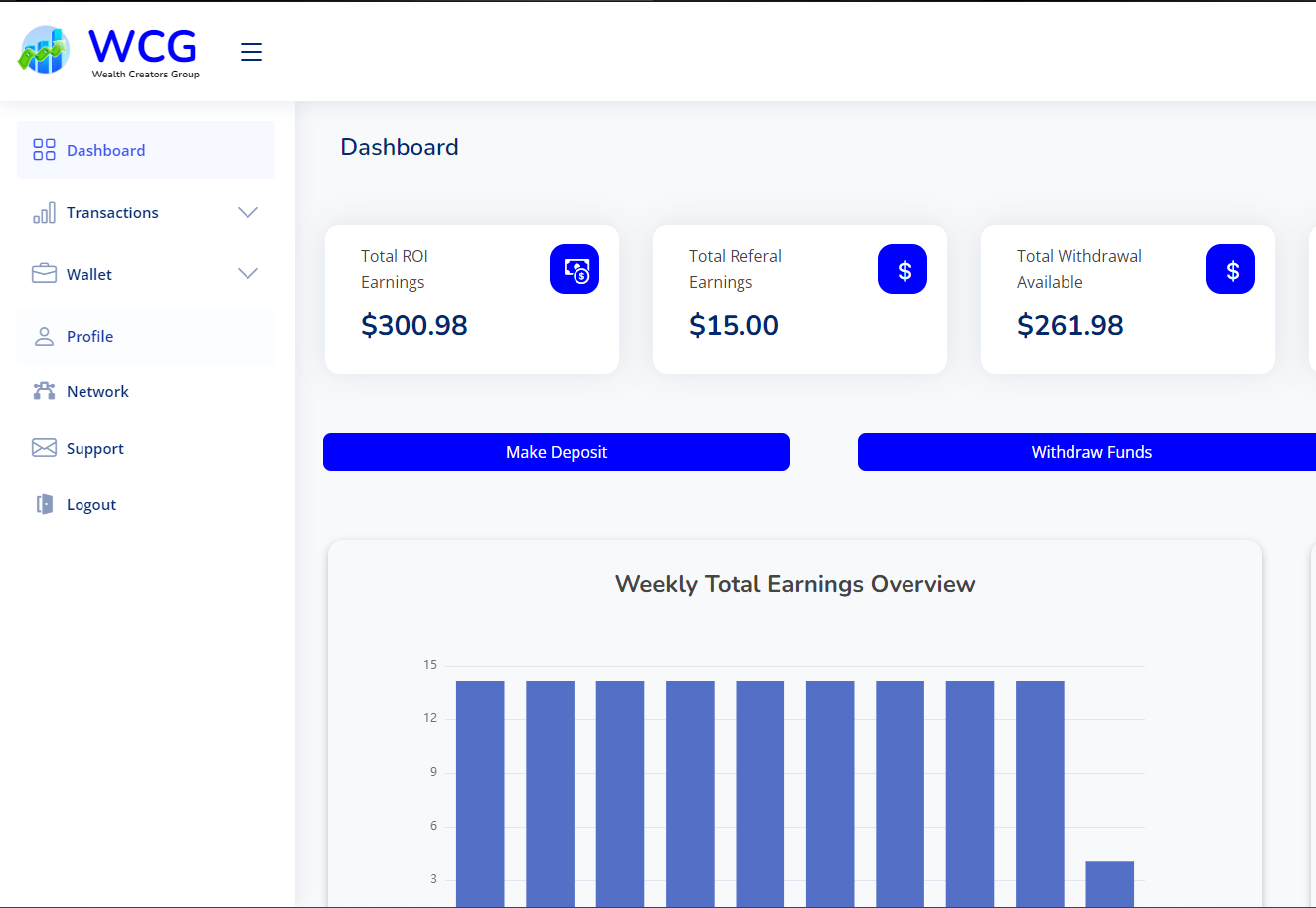The image size is (1316, 908).
Task: Click the WCG chart logo icon
Action: coord(44,50)
